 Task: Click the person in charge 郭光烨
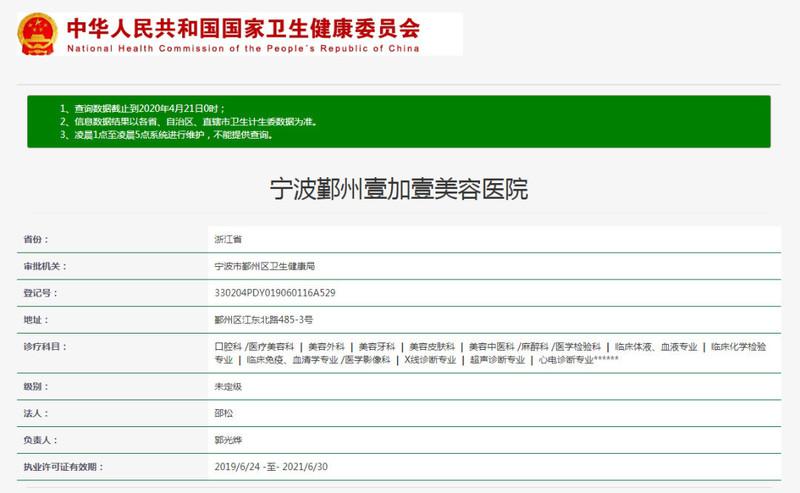click(x=228, y=439)
